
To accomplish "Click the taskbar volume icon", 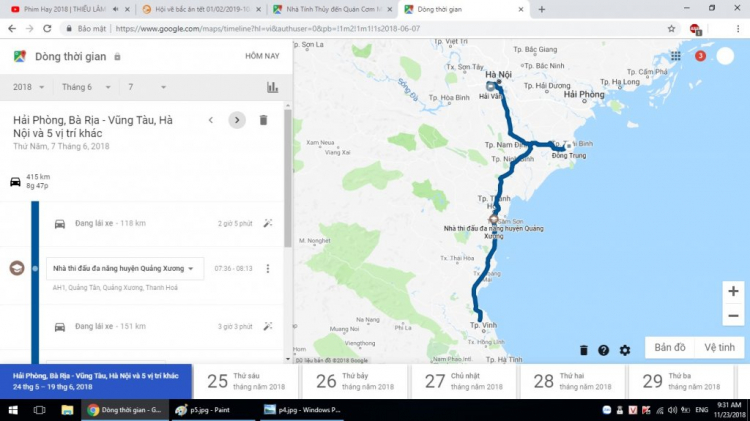I will 672,410.
